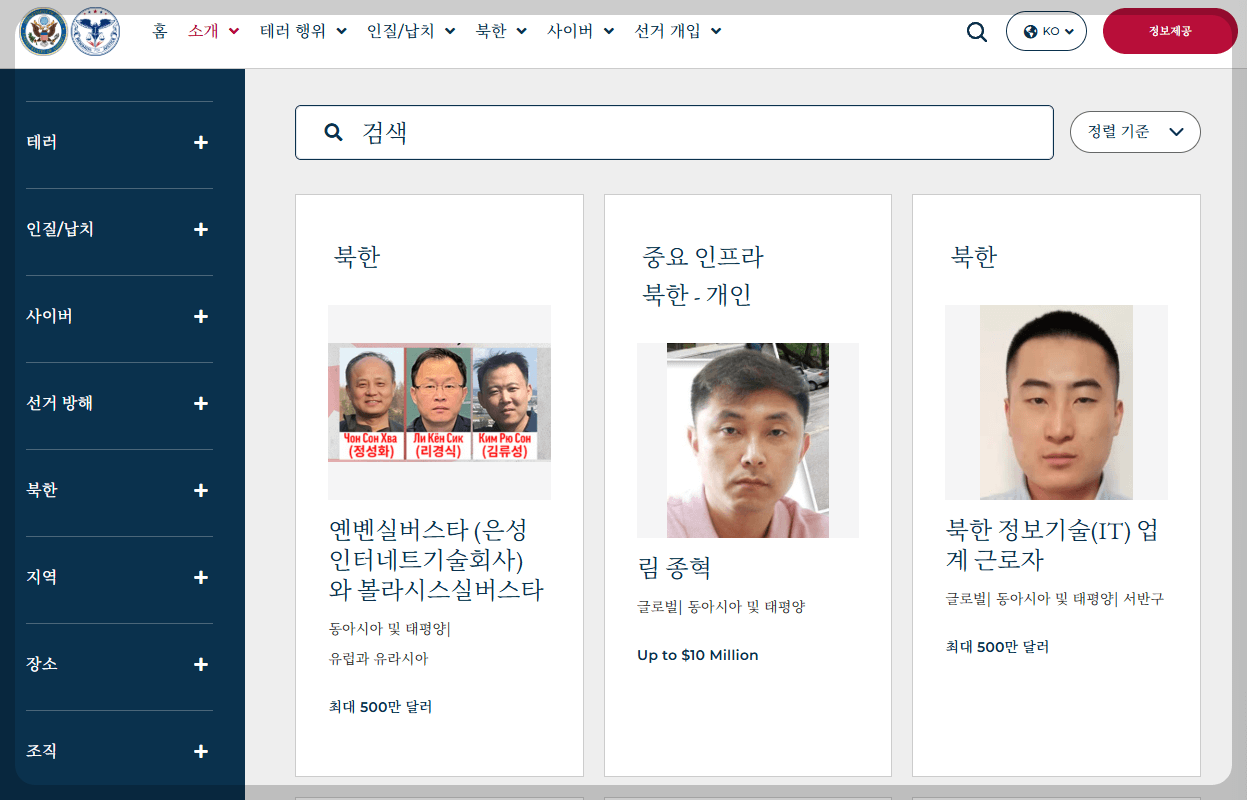1247x800 pixels.
Task: Click the Rewards for Justice eagle emblem
Action: click(95, 30)
